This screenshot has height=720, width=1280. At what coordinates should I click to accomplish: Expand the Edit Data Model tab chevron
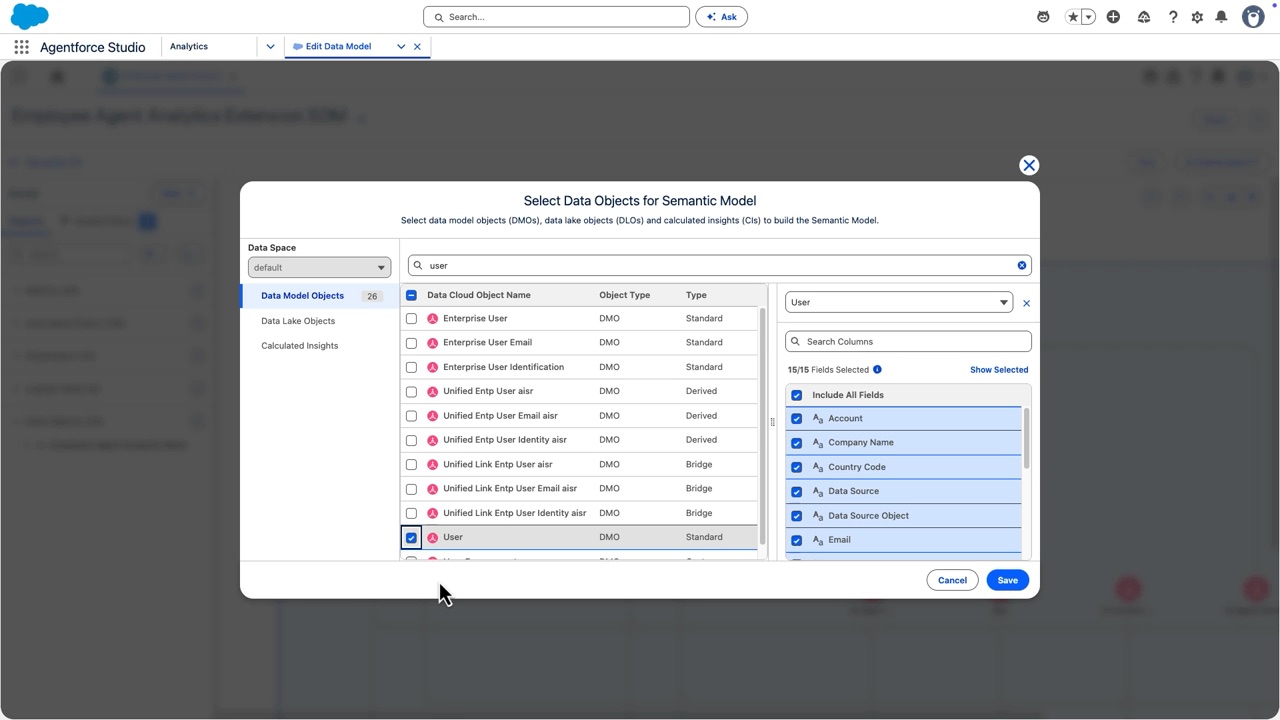click(x=401, y=46)
